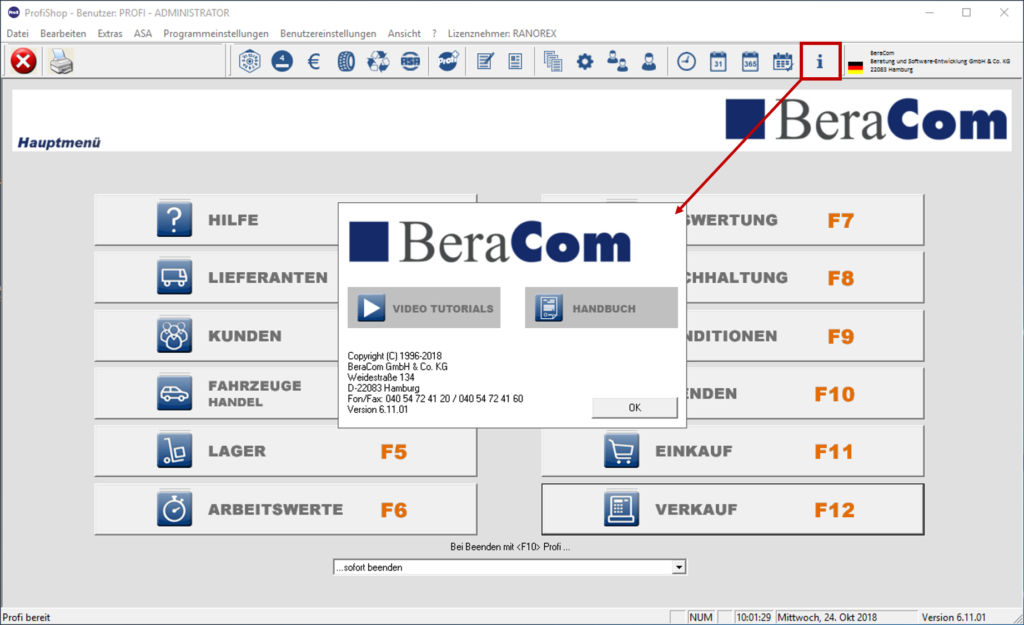The width and height of the screenshot is (1024, 625).
Task: Click the recycling arrows toolbar icon
Action: [x=378, y=61]
